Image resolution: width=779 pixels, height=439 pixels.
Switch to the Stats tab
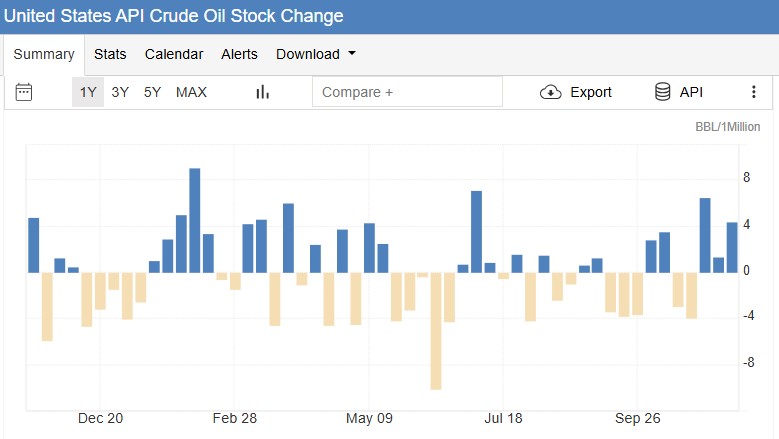[x=110, y=54]
